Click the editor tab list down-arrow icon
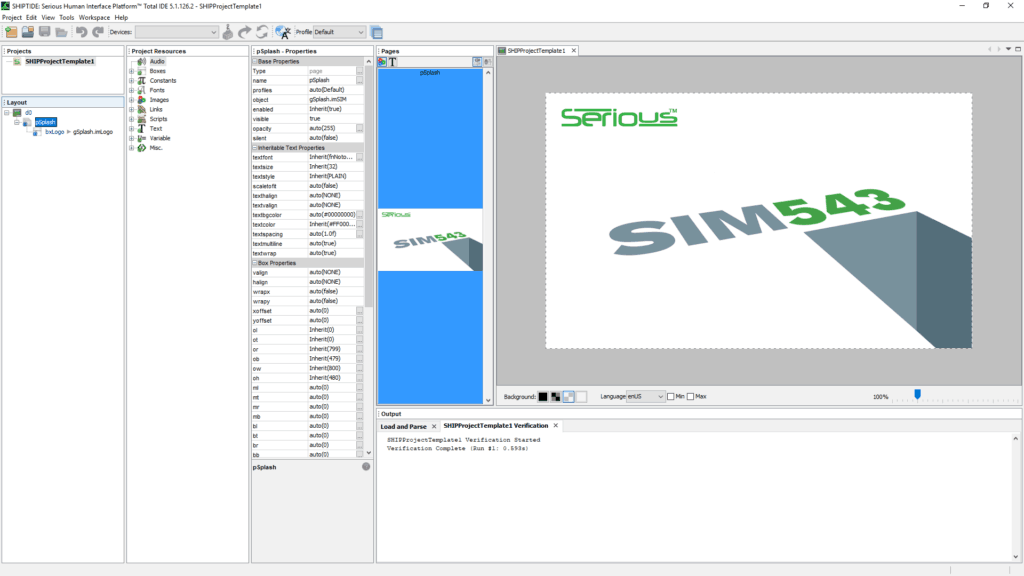Viewport: 1024px width, 576px height. [x=1008, y=49]
